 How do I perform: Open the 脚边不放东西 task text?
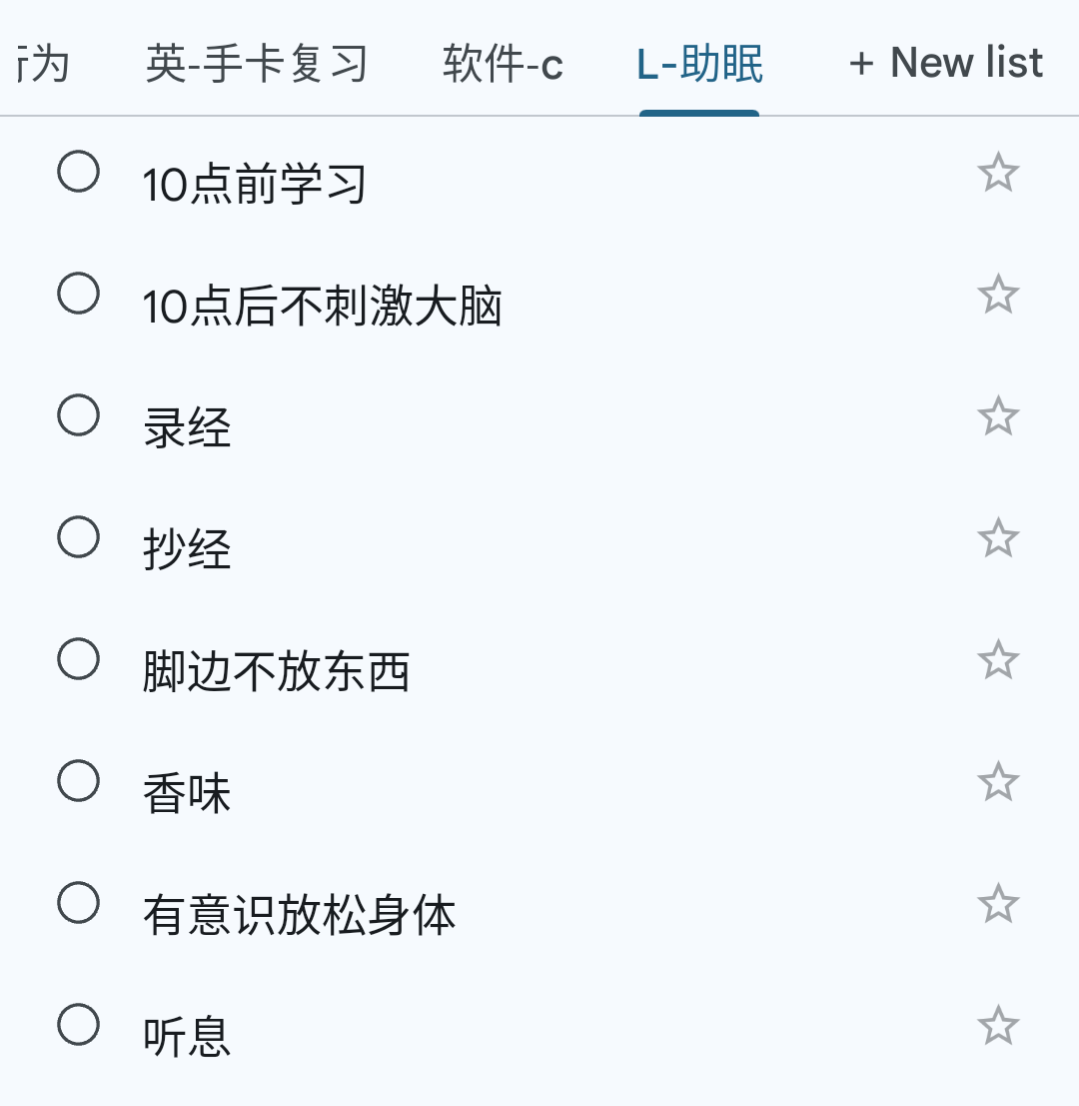(276, 671)
